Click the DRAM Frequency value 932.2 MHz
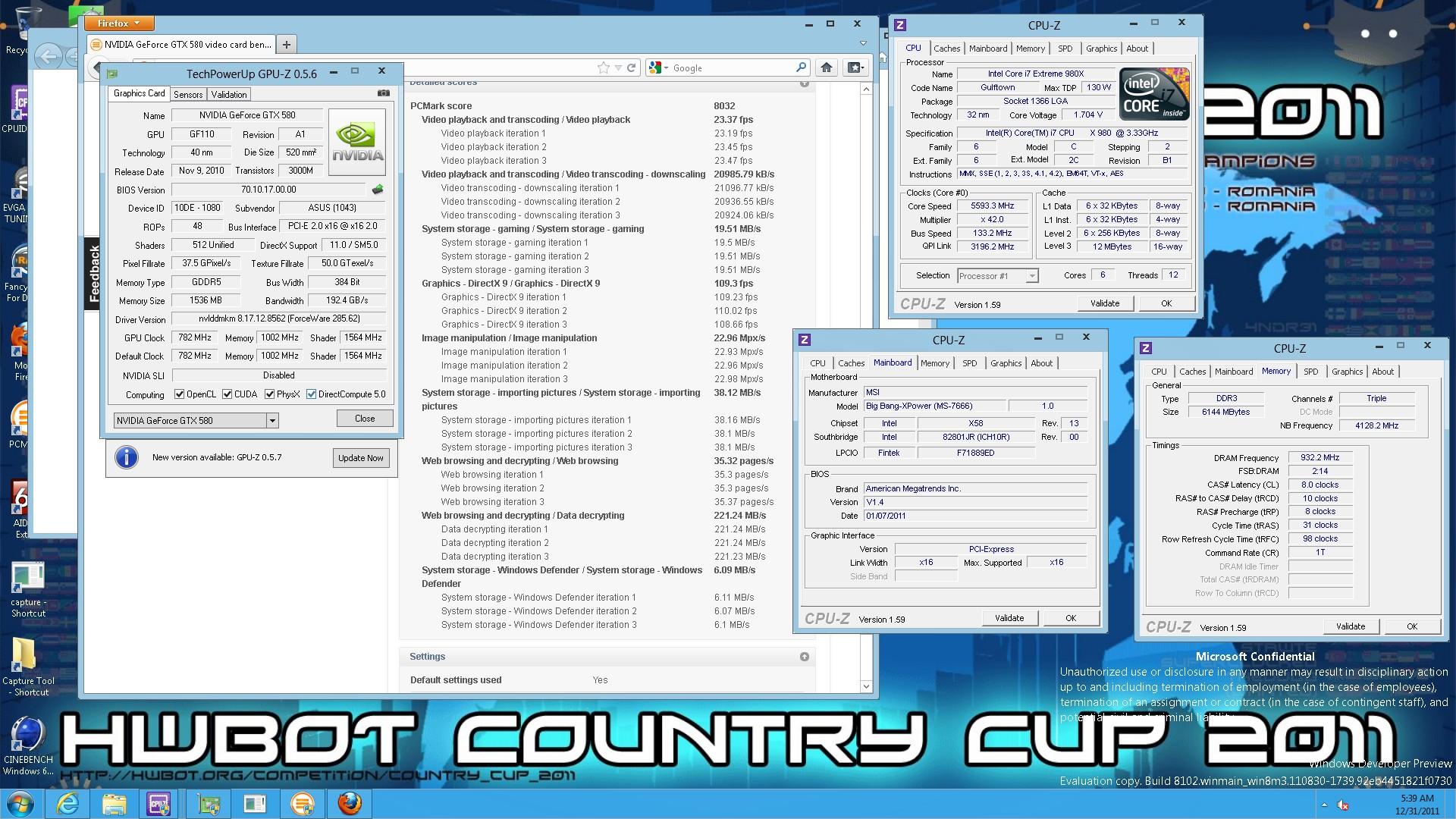The height and width of the screenshot is (819, 1456). coord(1320,458)
